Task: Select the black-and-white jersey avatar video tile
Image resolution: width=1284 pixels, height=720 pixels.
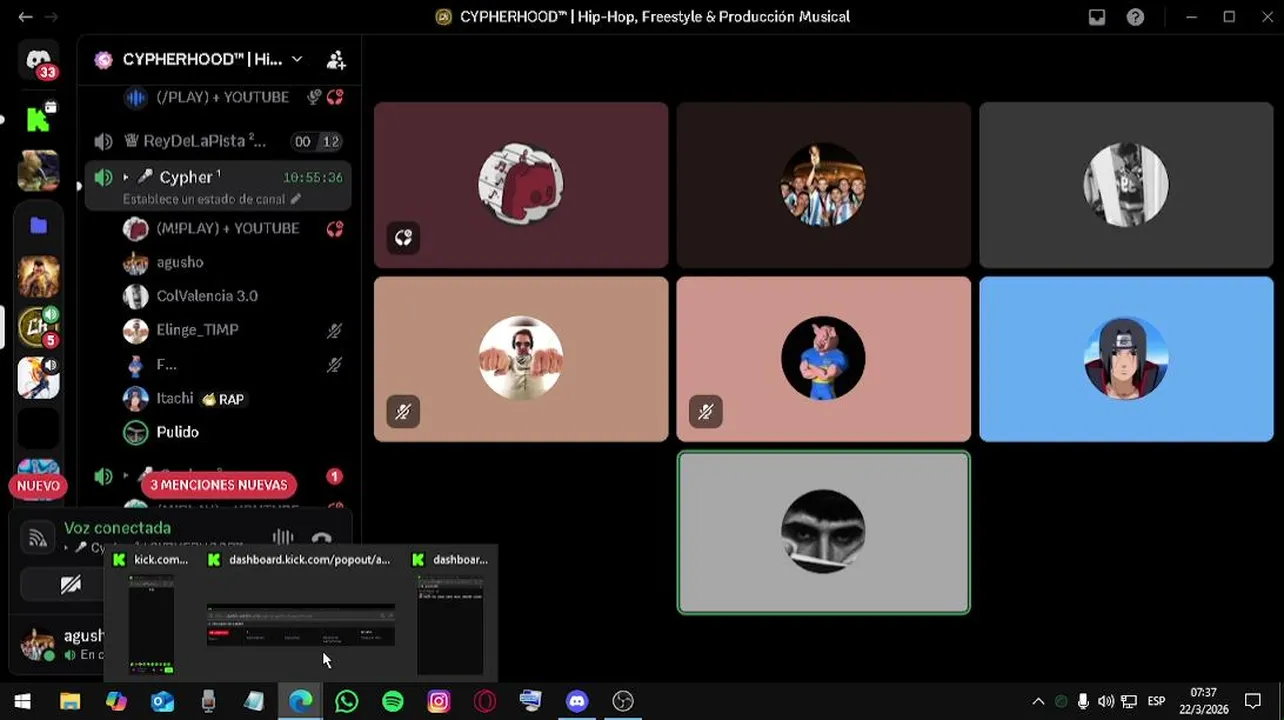Action: click(x=1126, y=185)
